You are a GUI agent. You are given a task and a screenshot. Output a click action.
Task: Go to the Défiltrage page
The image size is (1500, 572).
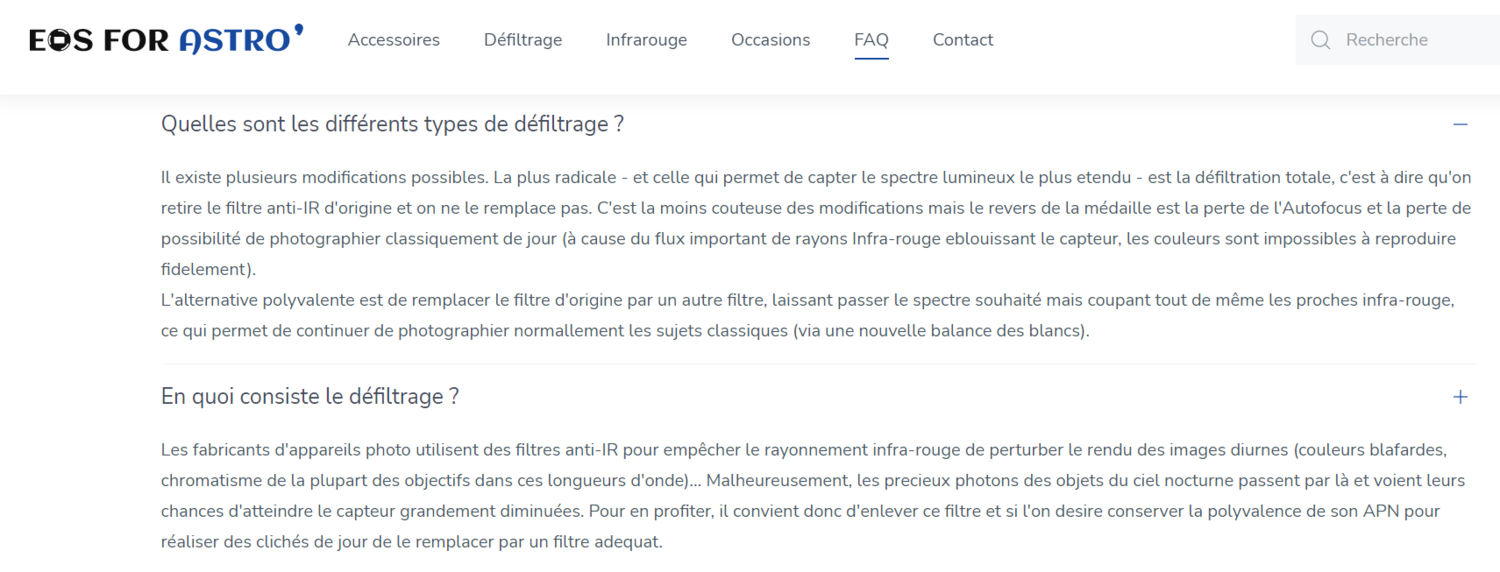[523, 40]
